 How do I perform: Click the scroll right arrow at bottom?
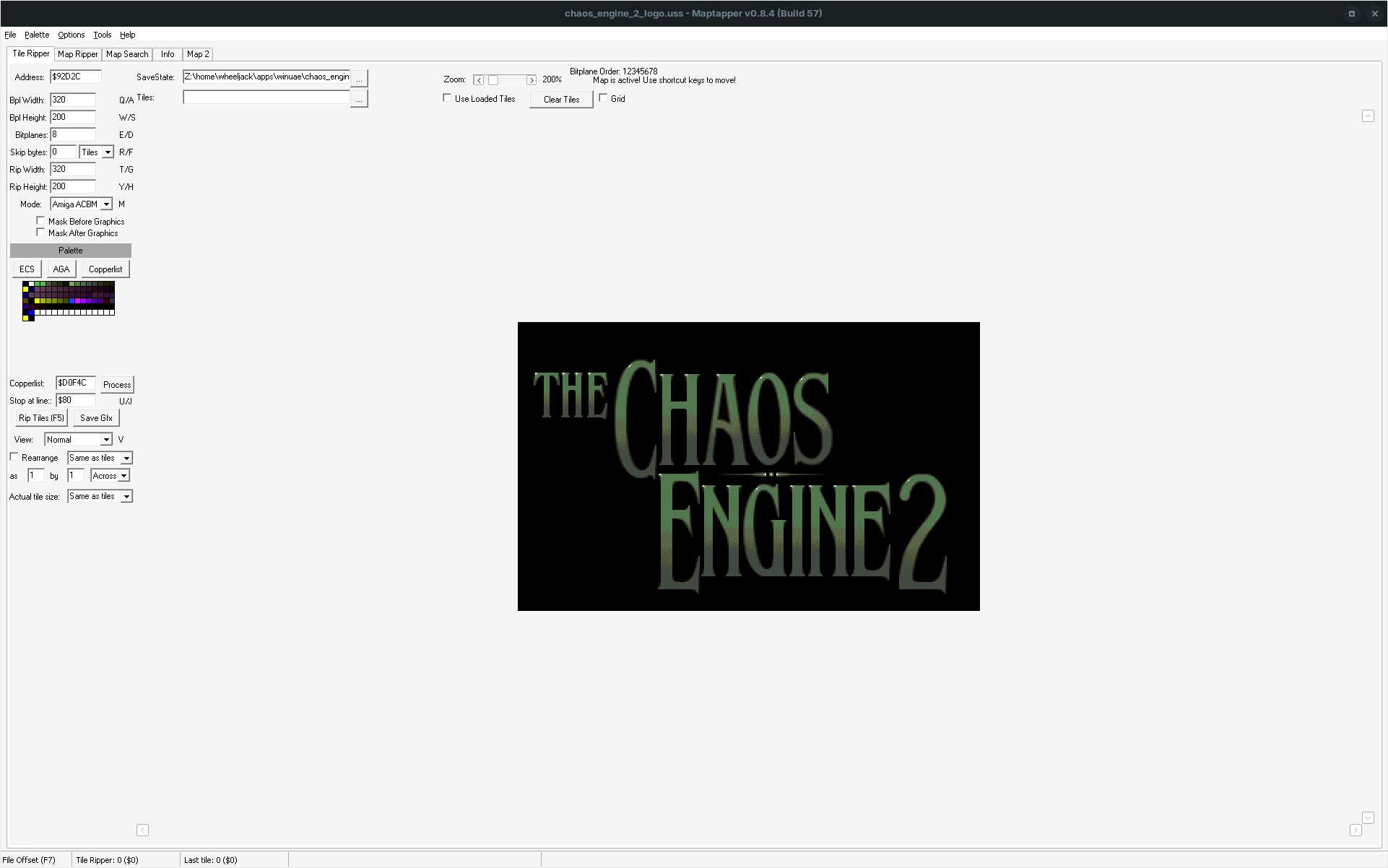click(x=1356, y=830)
